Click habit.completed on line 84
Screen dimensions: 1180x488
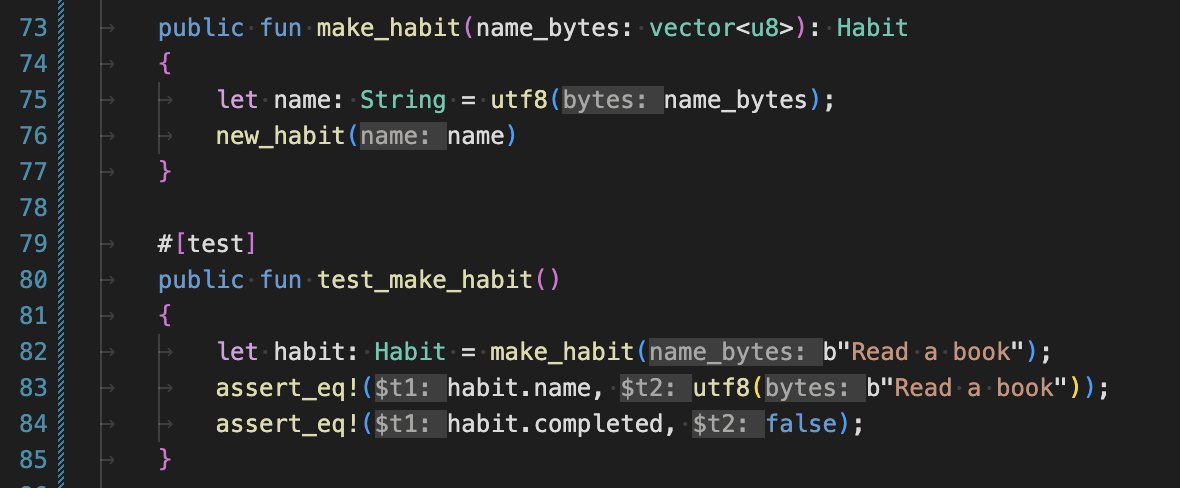[555, 424]
